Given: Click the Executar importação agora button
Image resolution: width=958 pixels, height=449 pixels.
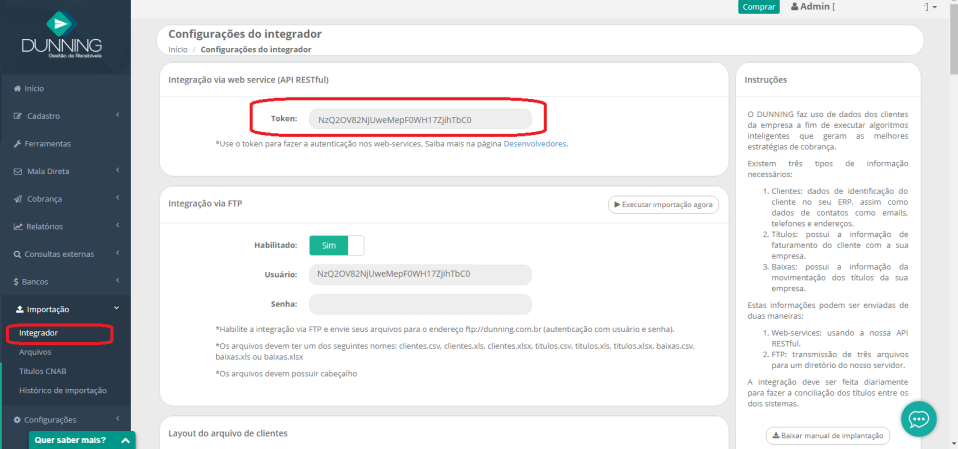Looking at the screenshot, I should (663, 204).
